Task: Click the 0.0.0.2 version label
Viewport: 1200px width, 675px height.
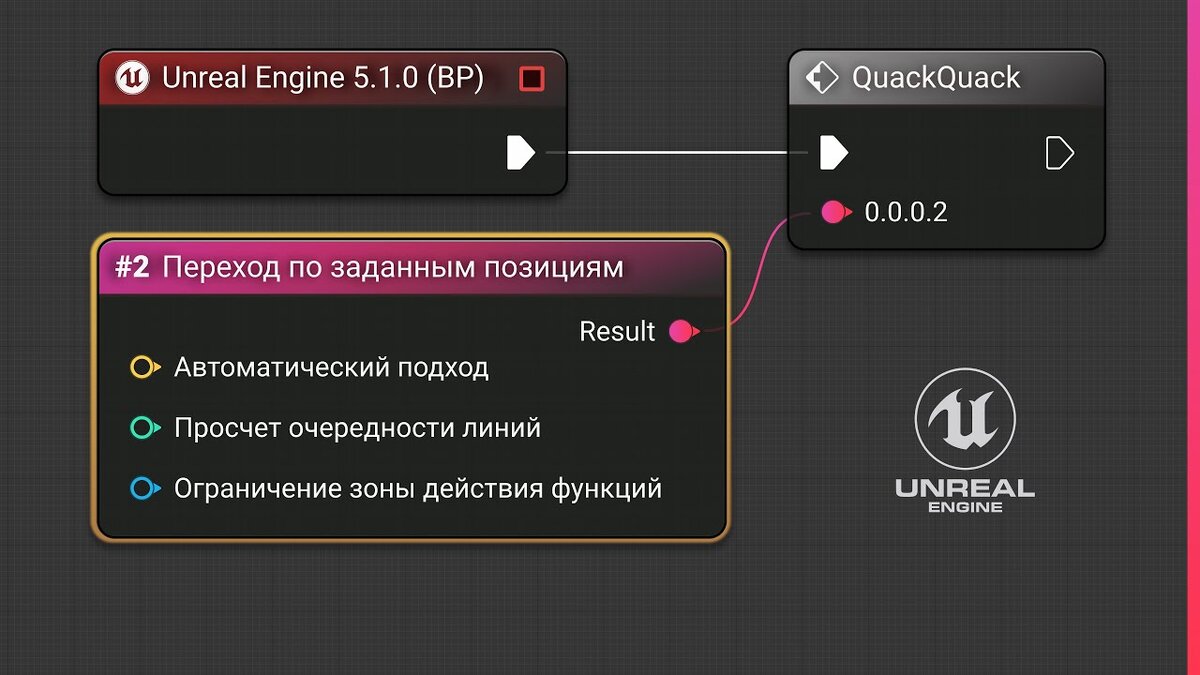Action: (906, 212)
